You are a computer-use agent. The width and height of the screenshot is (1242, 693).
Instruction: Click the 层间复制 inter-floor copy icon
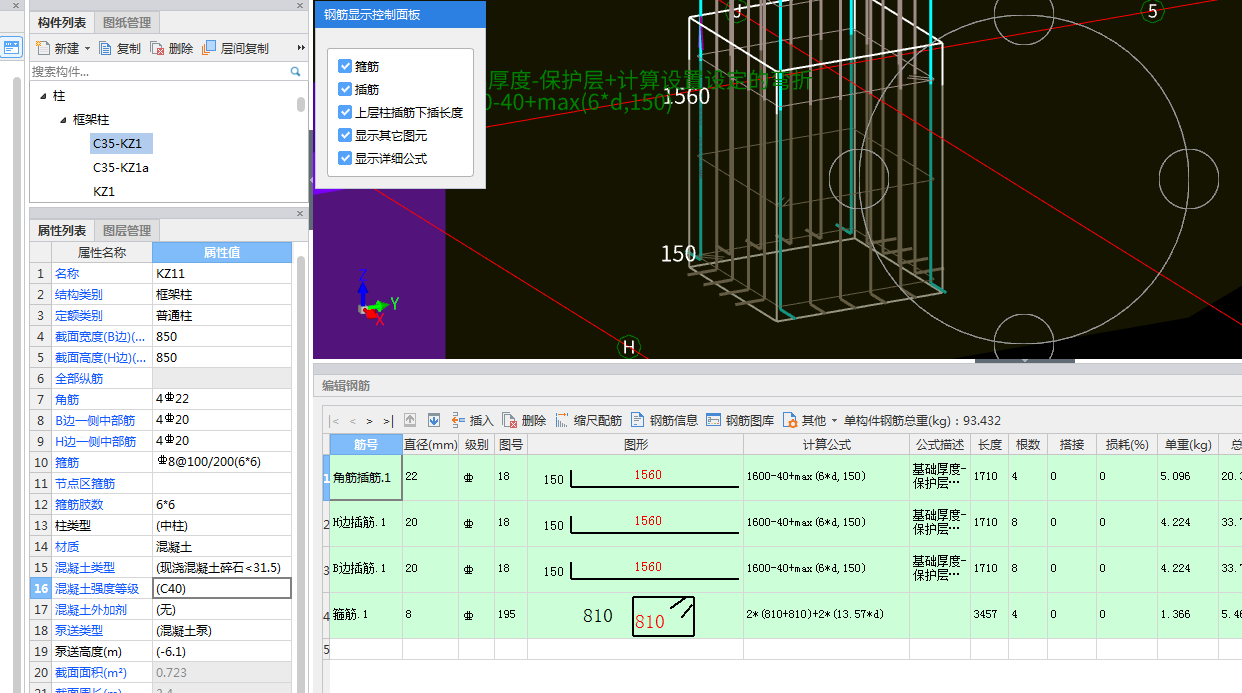point(209,48)
